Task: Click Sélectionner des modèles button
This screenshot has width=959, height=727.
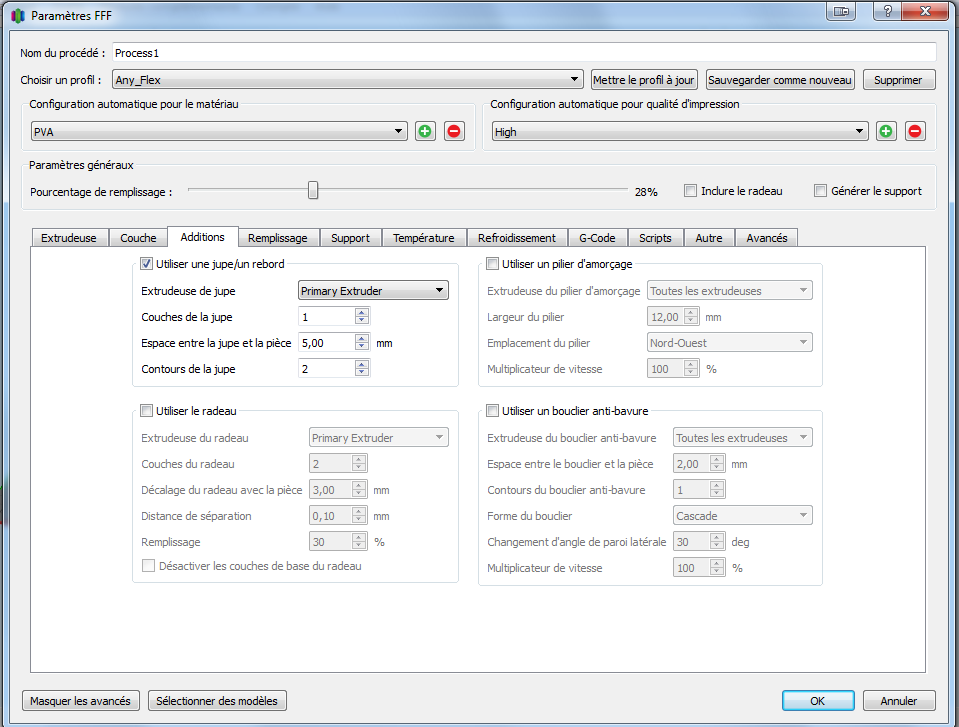Action: pyautogui.click(x=217, y=701)
